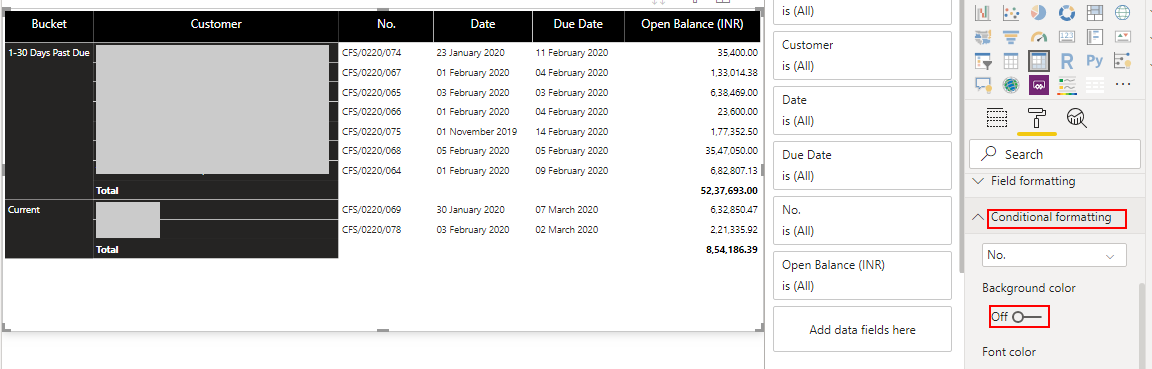Open the Due Date filter card
Screen dimensions: 1152x369
pos(863,165)
